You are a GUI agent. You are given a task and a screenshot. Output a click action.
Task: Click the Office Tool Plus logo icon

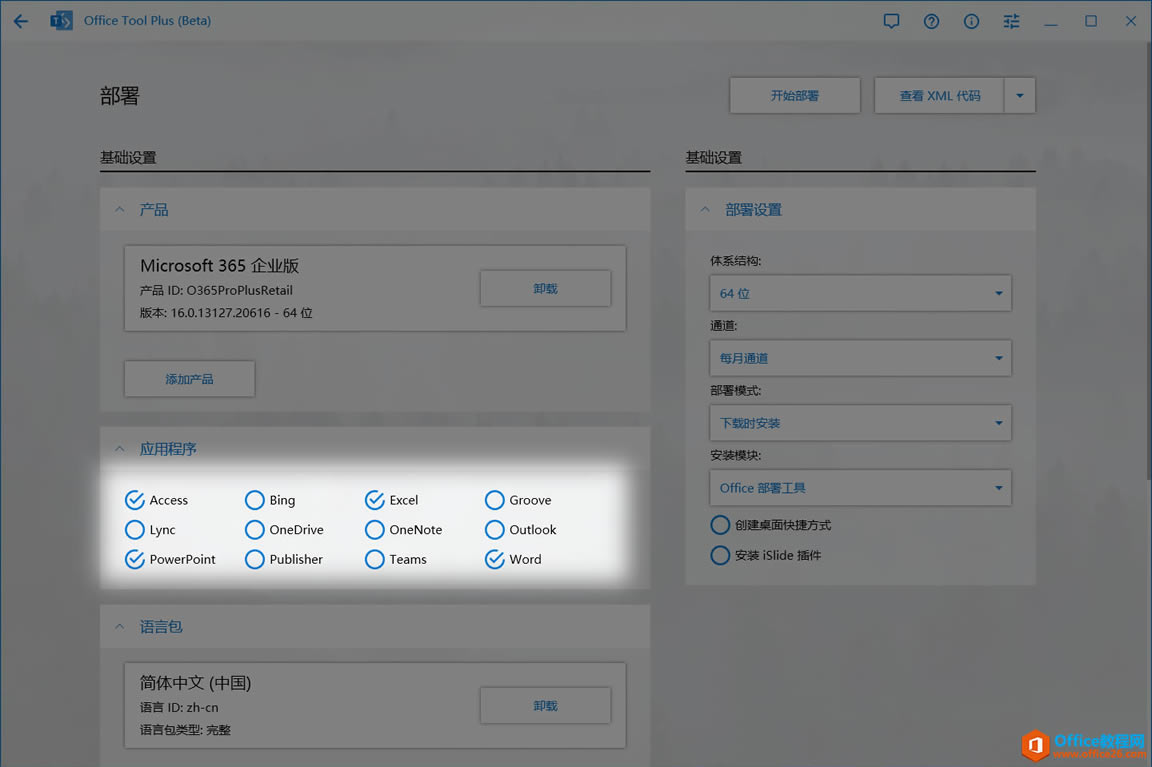tap(61, 20)
